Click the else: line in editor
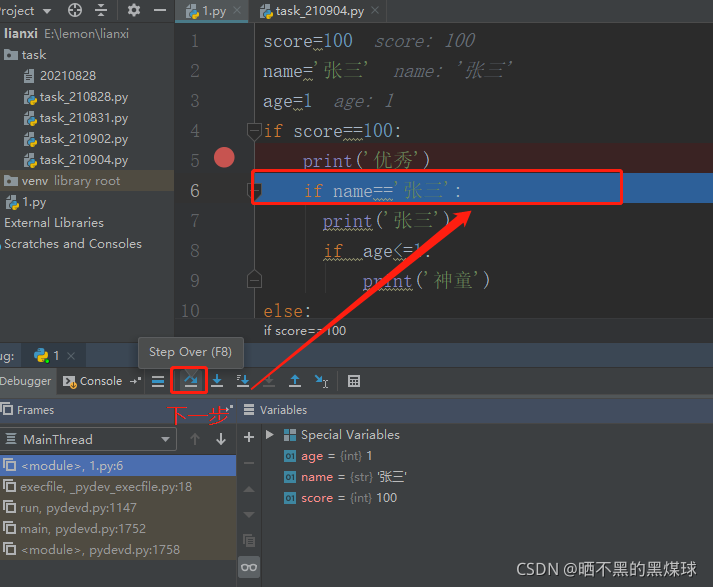Screen dimensions: 713x587 (287, 311)
